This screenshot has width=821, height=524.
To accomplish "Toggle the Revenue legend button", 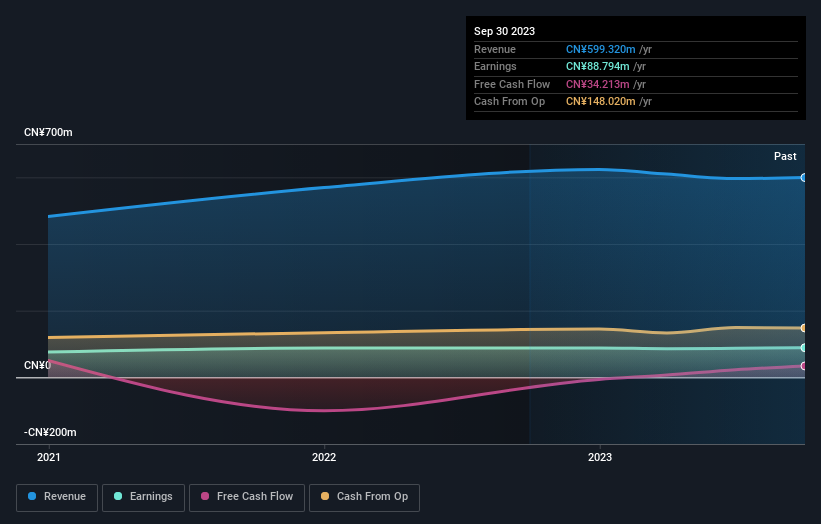I will (57, 497).
